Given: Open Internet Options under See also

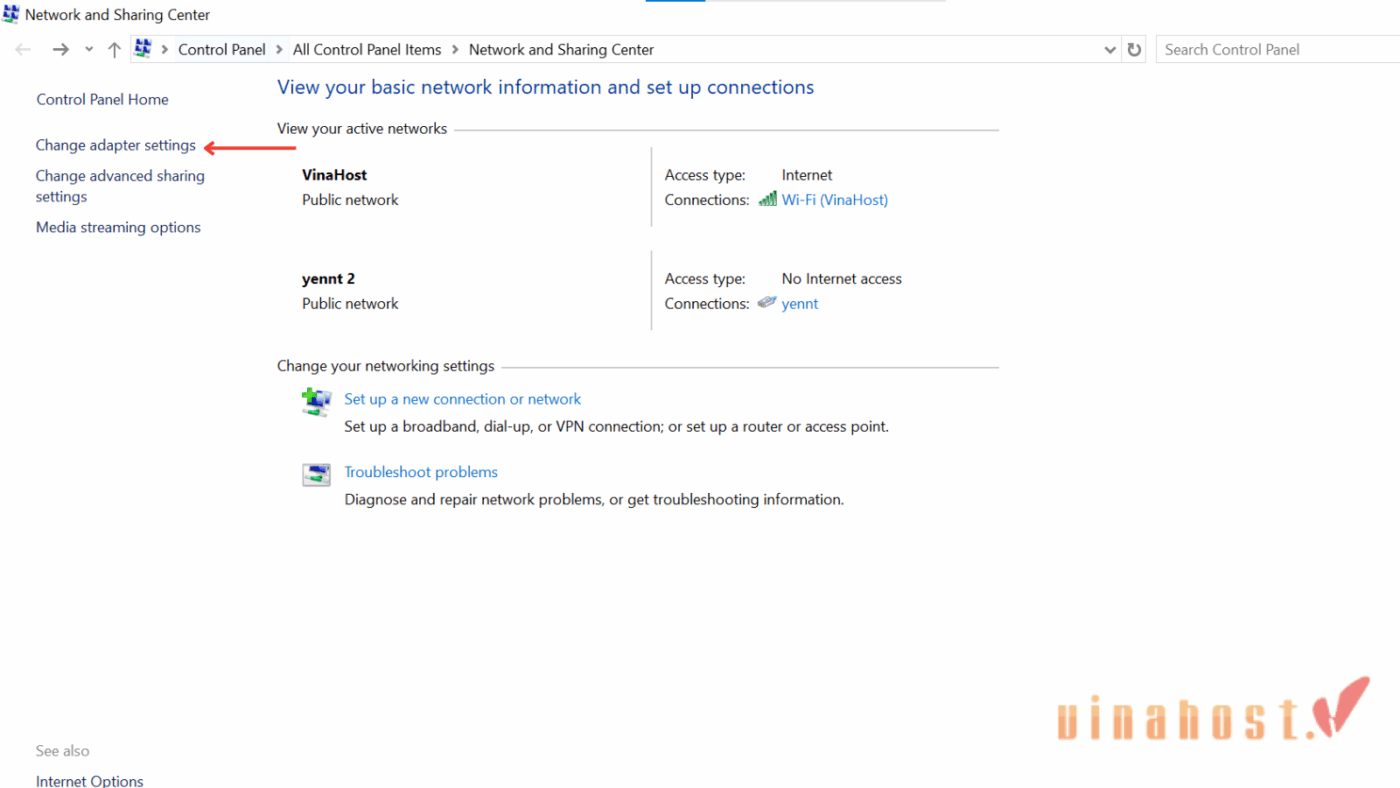Looking at the screenshot, I should point(90,780).
